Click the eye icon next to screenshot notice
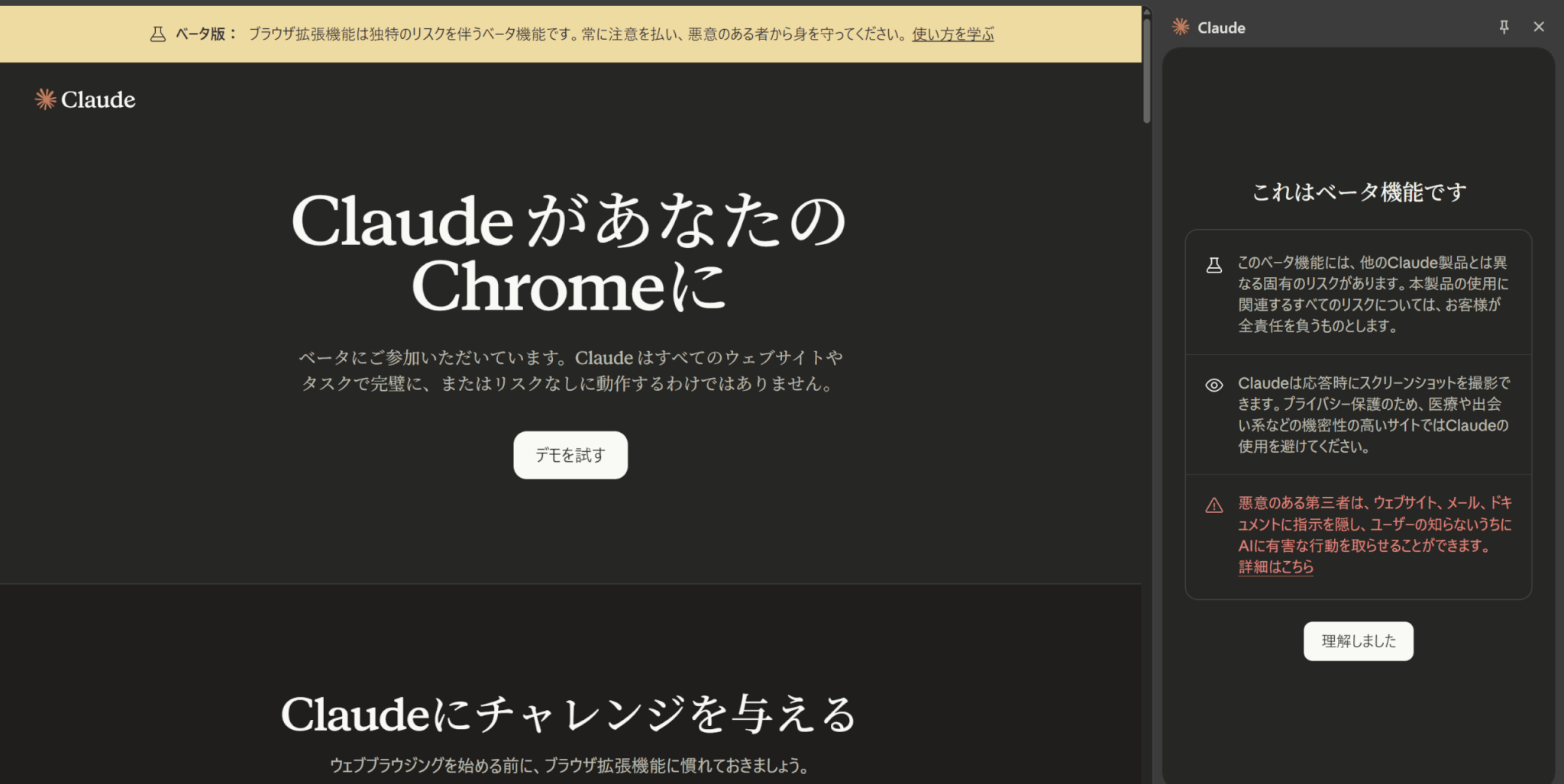Viewport: 1564px width, 784px height. tap(1213, 386)
